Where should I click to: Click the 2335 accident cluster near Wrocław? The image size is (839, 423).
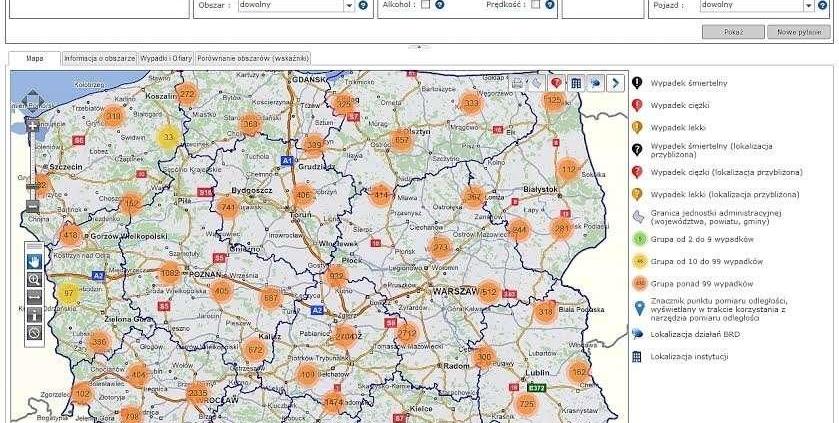pos(198,394)
